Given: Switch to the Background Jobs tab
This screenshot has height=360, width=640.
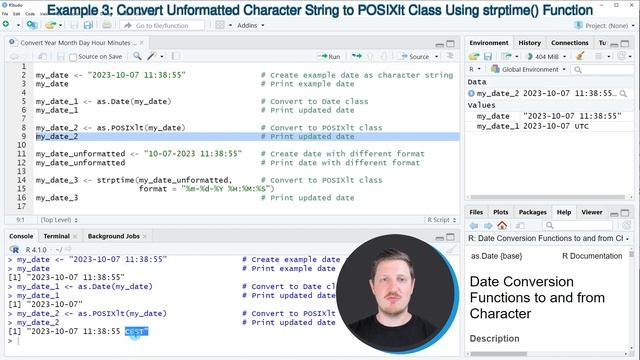Looking at the screenshot, I should (113, 236).
